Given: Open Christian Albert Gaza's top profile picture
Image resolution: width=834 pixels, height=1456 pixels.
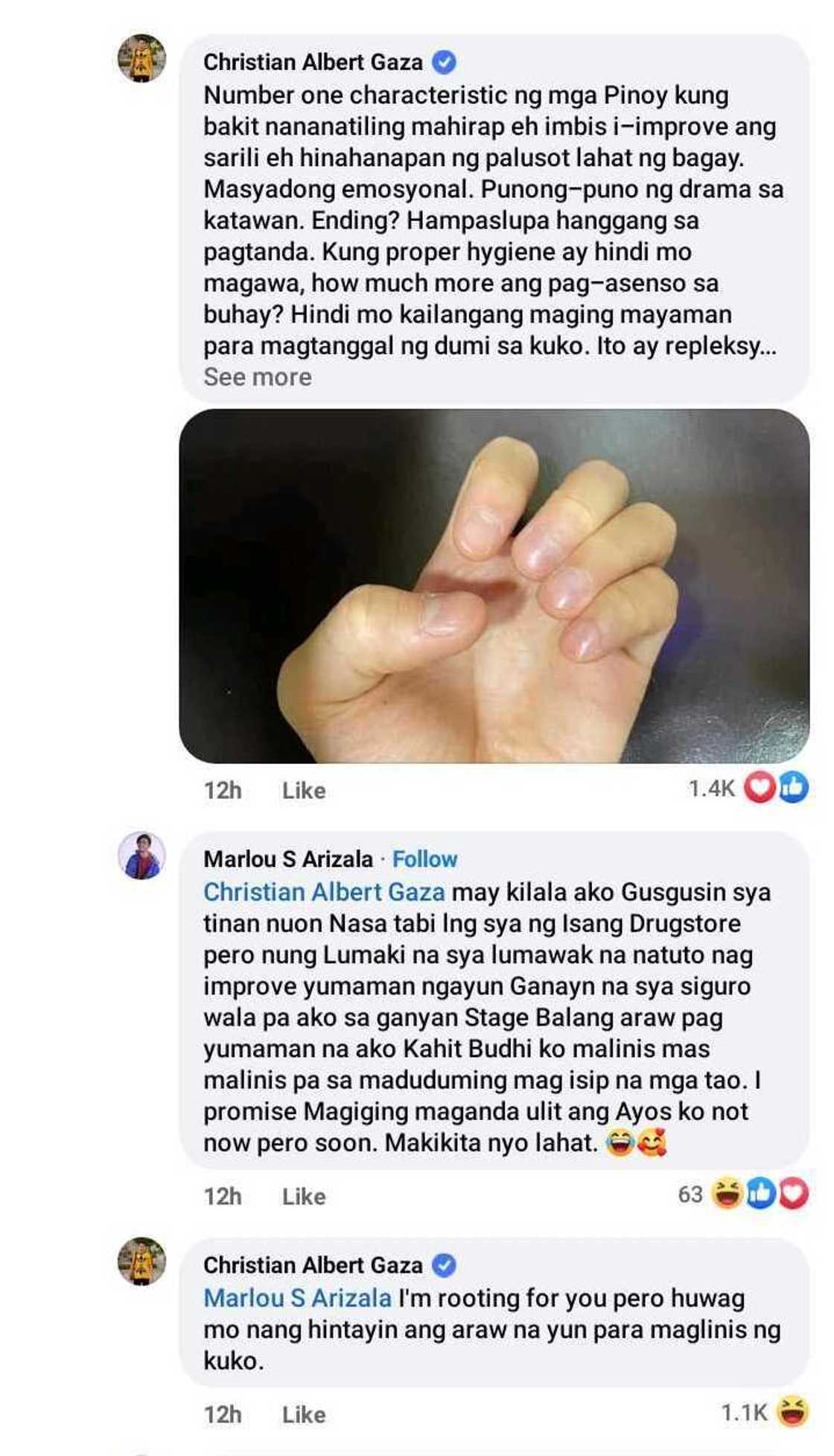Looking at the screenshot, I should [x=141, y=58].
